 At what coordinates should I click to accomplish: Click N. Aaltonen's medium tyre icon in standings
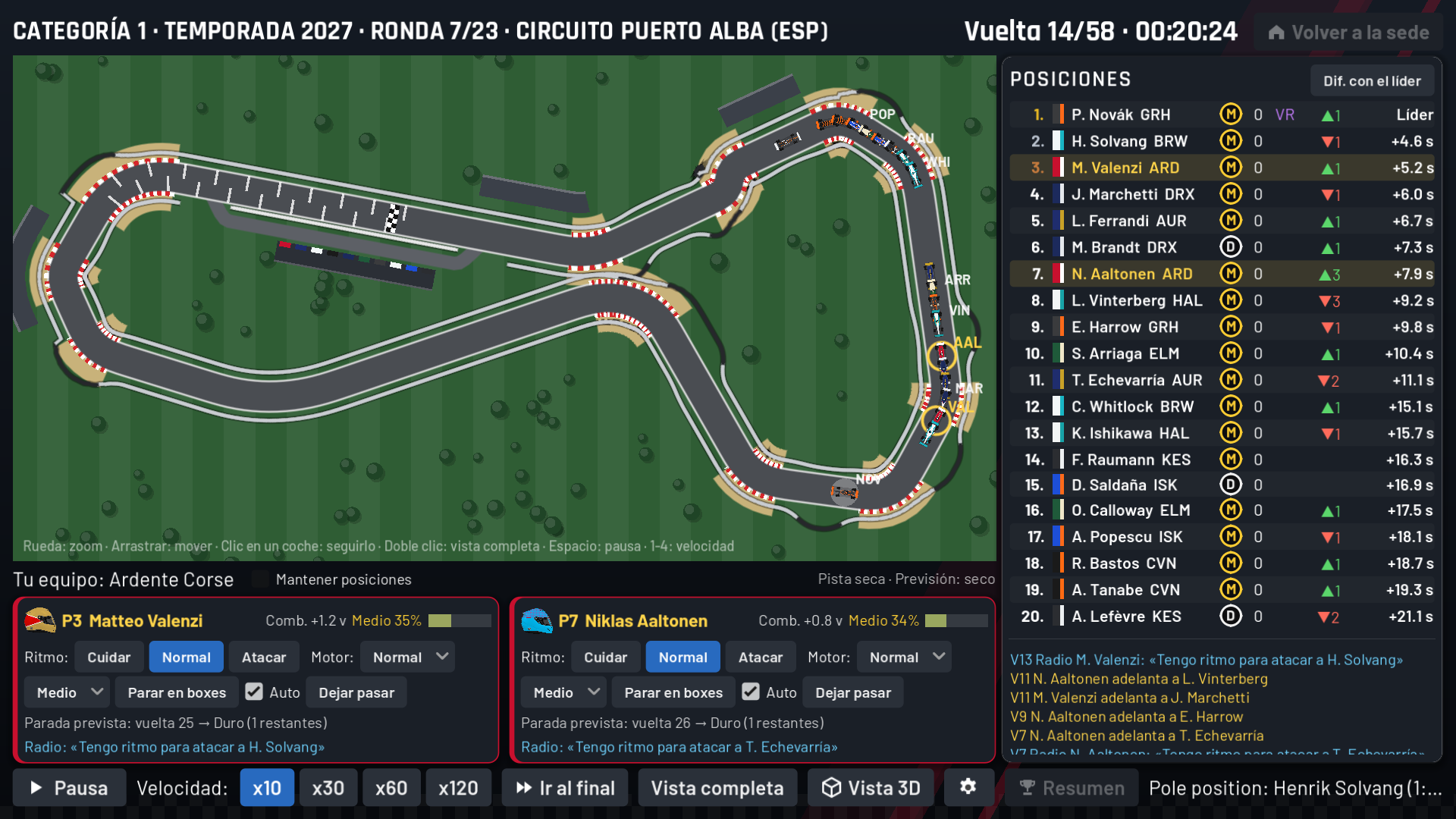click(1230, 274)
